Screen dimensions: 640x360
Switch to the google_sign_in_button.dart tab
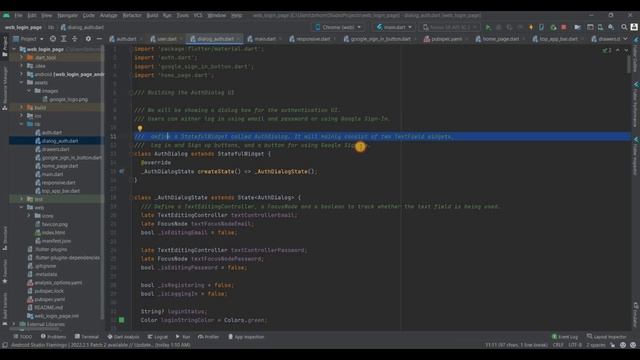[380, 39]
